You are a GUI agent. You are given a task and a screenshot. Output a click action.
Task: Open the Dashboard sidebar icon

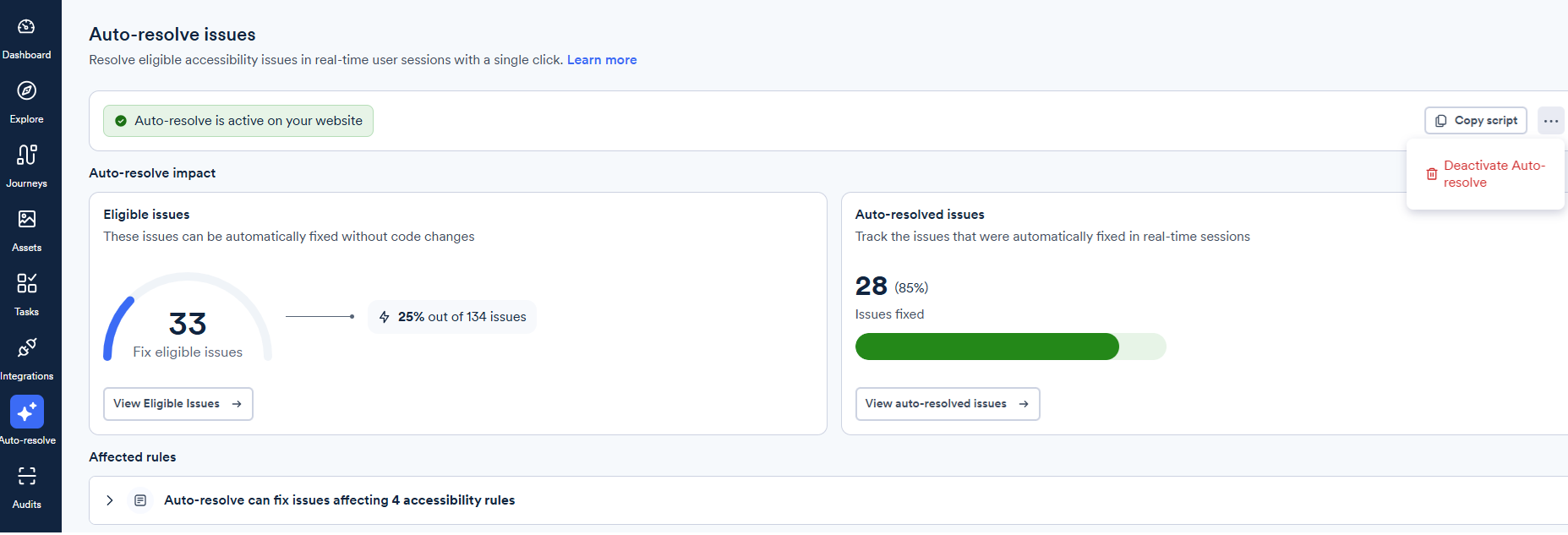point(26,27)
